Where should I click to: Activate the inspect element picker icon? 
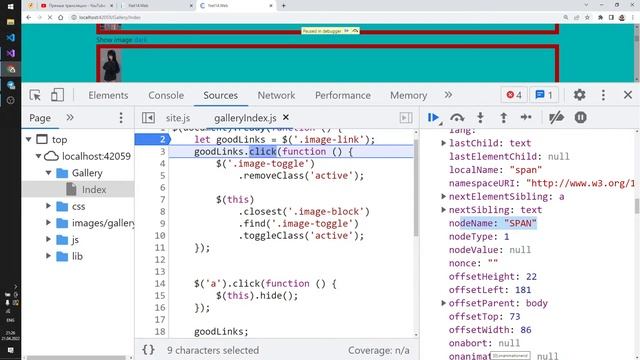tap(35, 95)
